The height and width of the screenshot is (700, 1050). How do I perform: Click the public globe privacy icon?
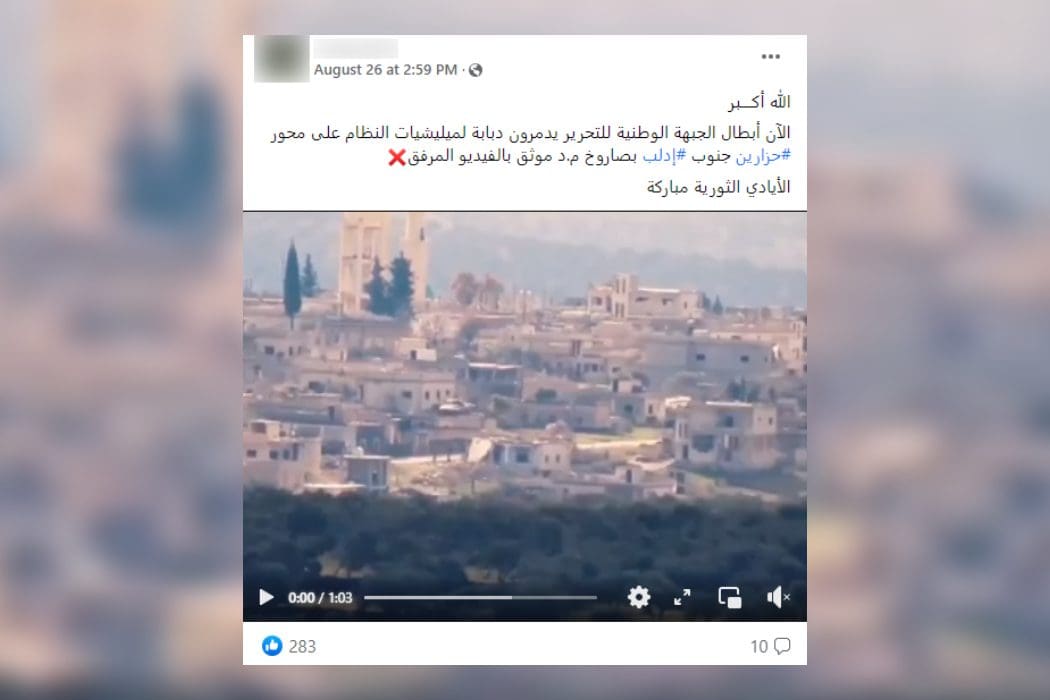coord(475,70)
